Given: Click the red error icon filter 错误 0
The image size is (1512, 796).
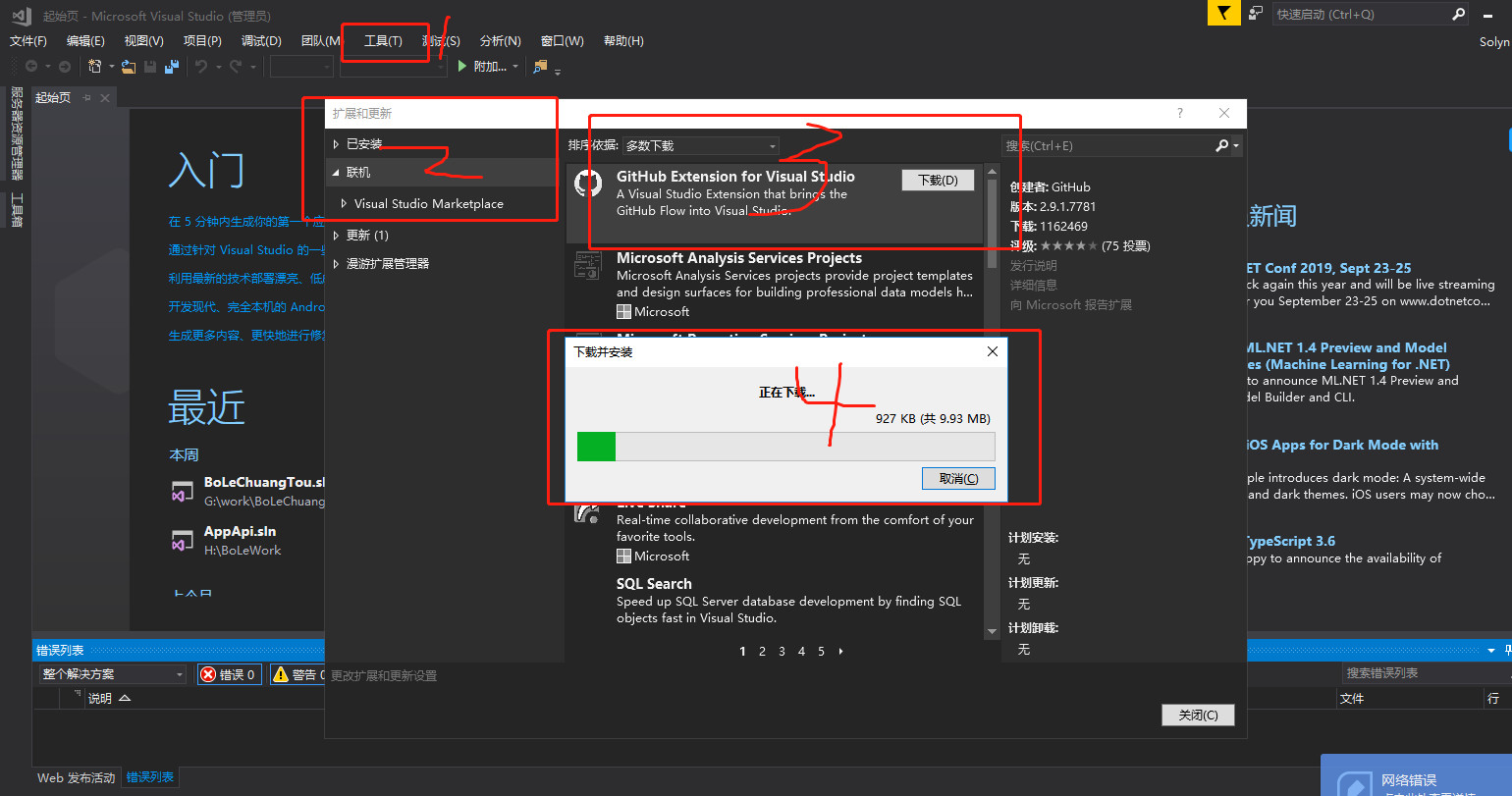Looking at the screenshot, I should point(208,674).
